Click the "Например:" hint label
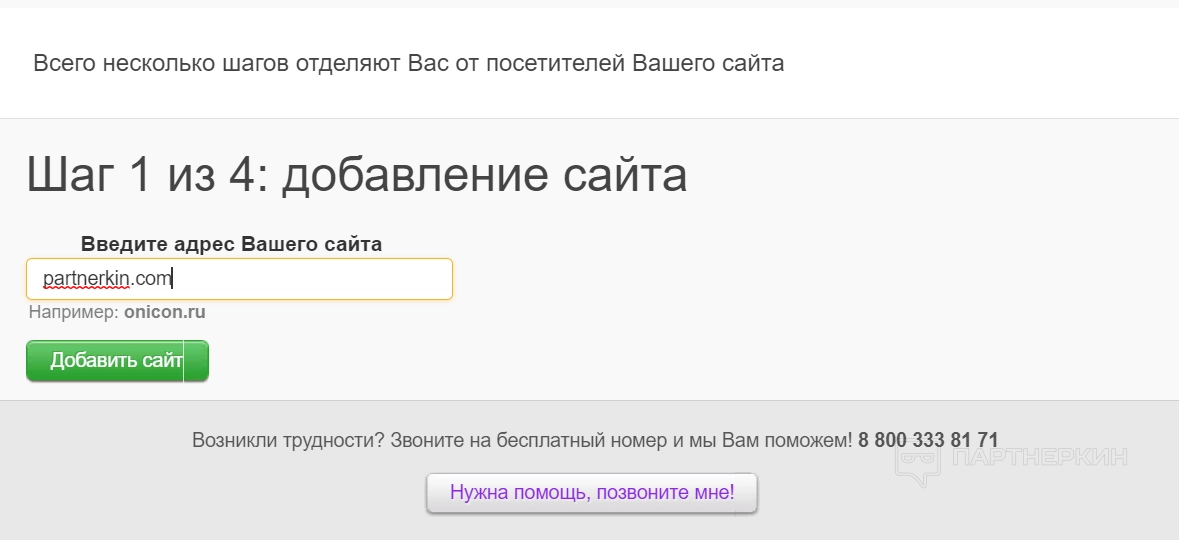The image size is (1179, 540). (x=74, y=312)
